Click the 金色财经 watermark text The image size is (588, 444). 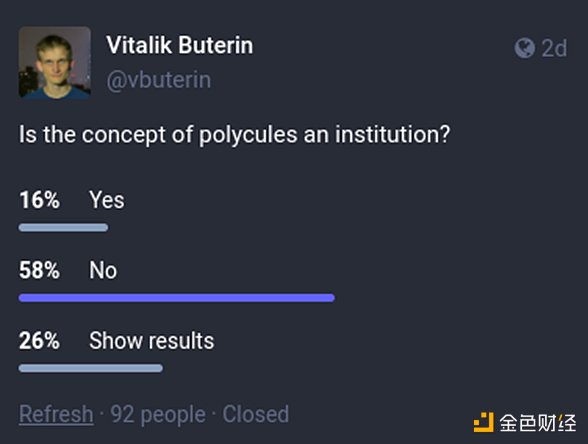point(537,423)
